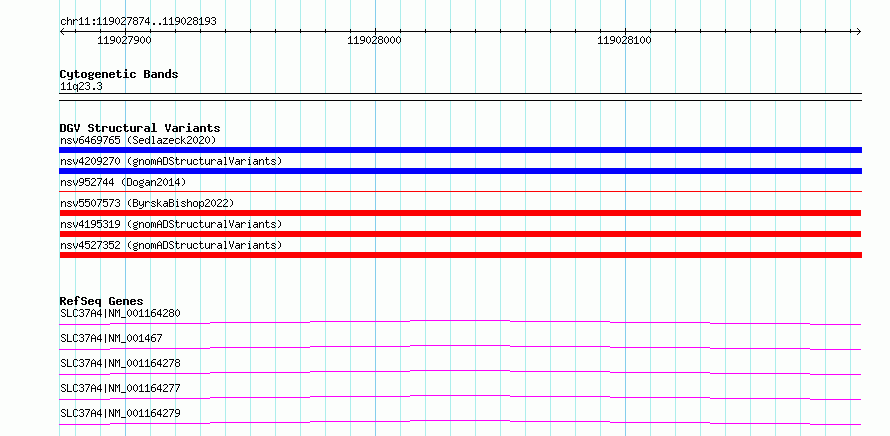Open transcript SLC37A4|NM_001164280 label
Image resolution: width=890 pixels, height=436 pixels.
click(x=120, y=313)
